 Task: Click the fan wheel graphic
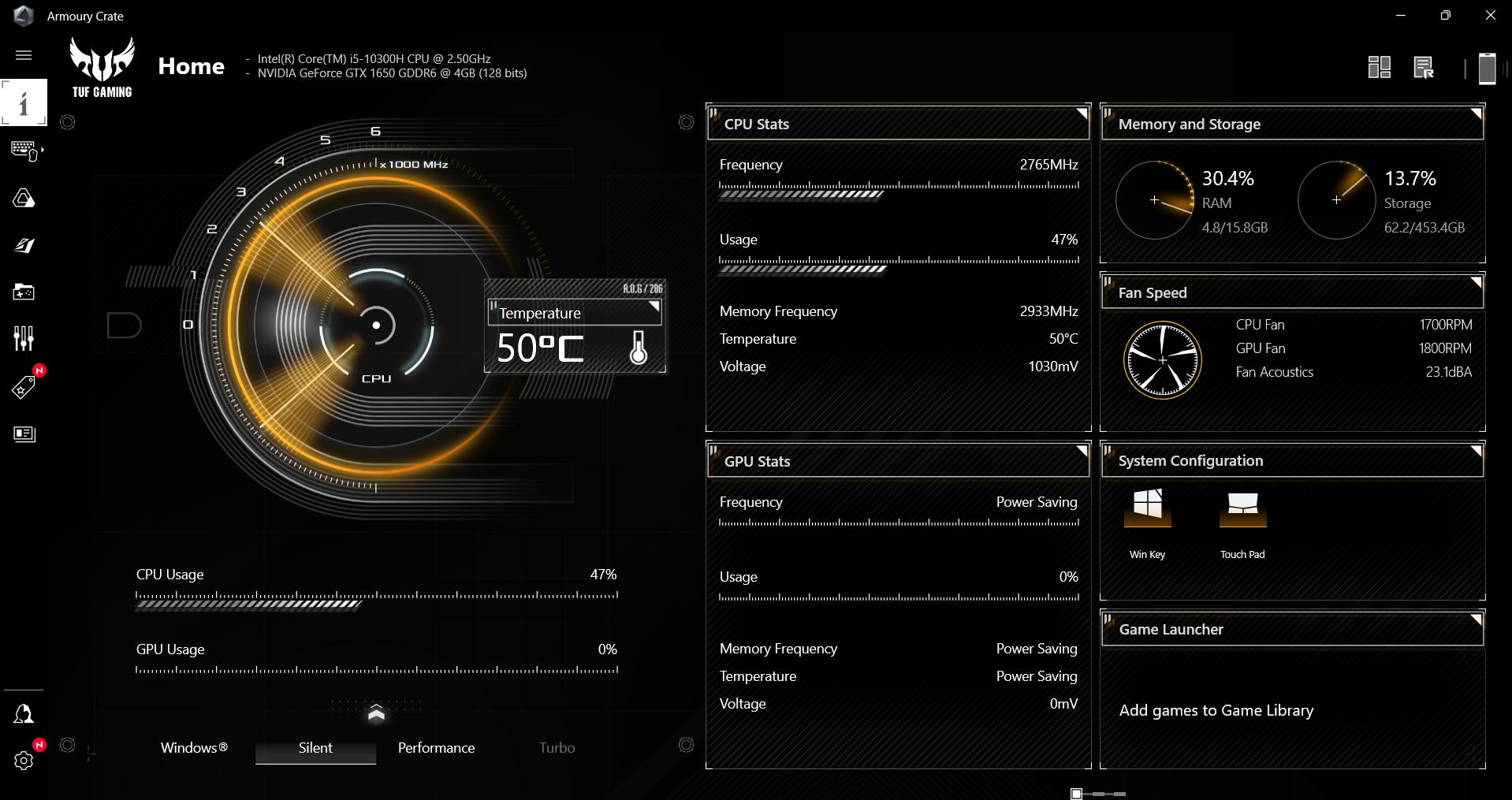click(1162, 359)
